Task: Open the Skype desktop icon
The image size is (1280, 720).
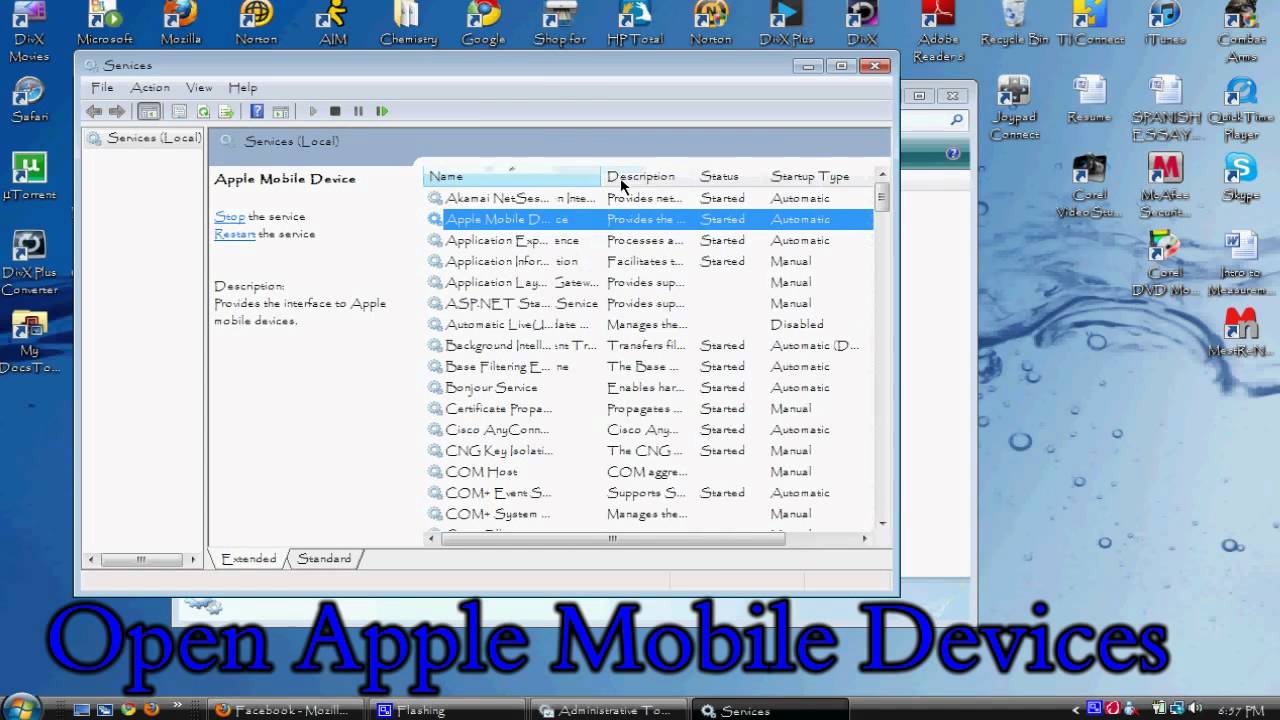Action: (1240, 178)
